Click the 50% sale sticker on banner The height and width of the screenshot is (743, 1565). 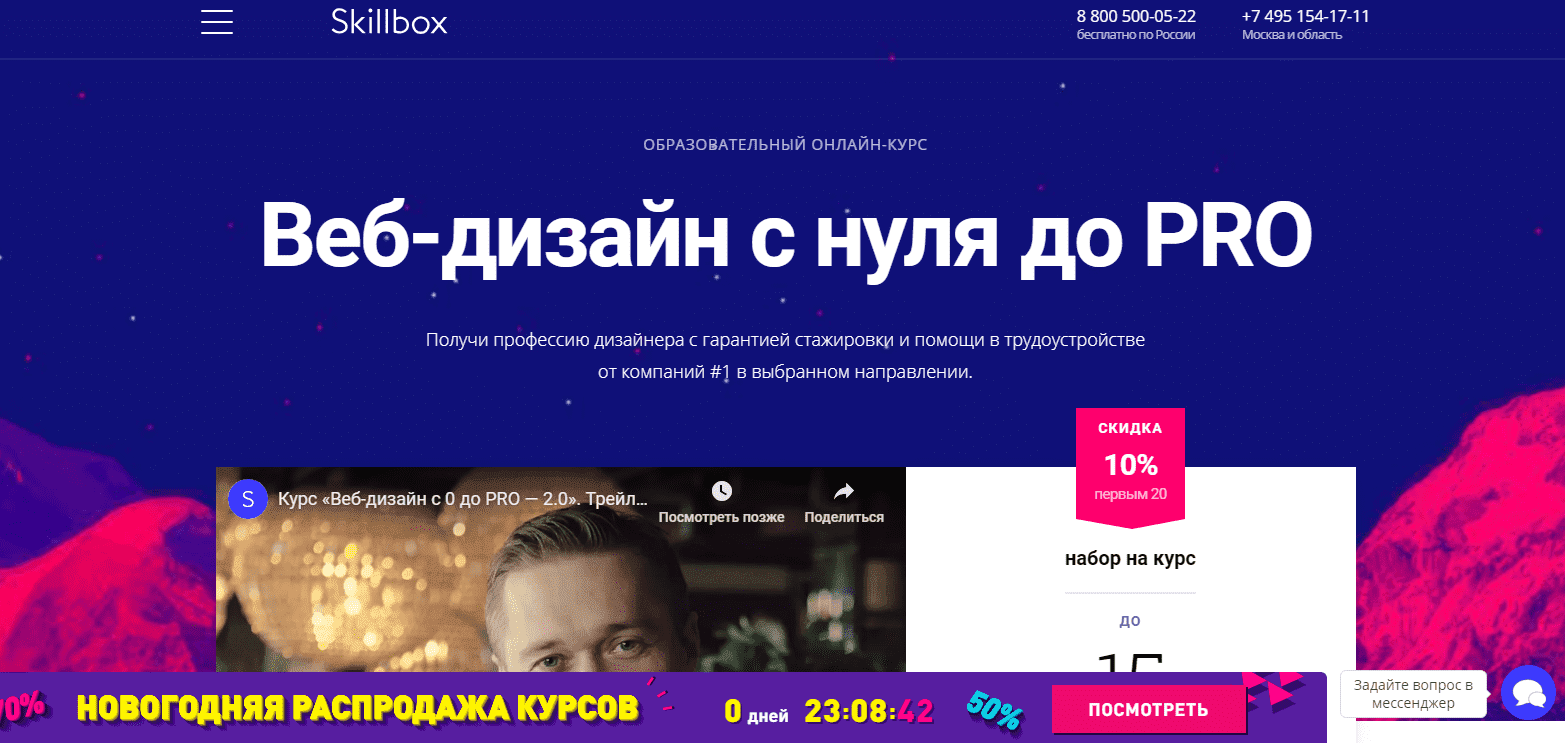[994, 709]
